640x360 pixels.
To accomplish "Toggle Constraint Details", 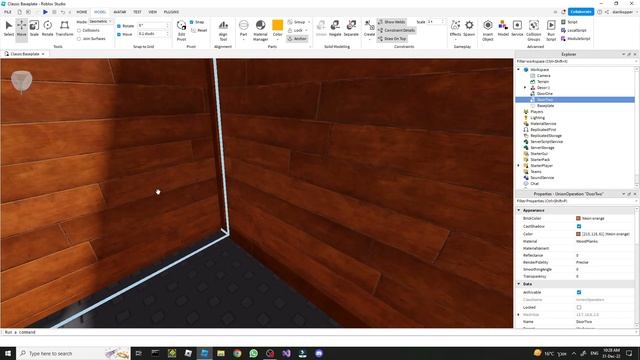I will click(x=396, y=30).
